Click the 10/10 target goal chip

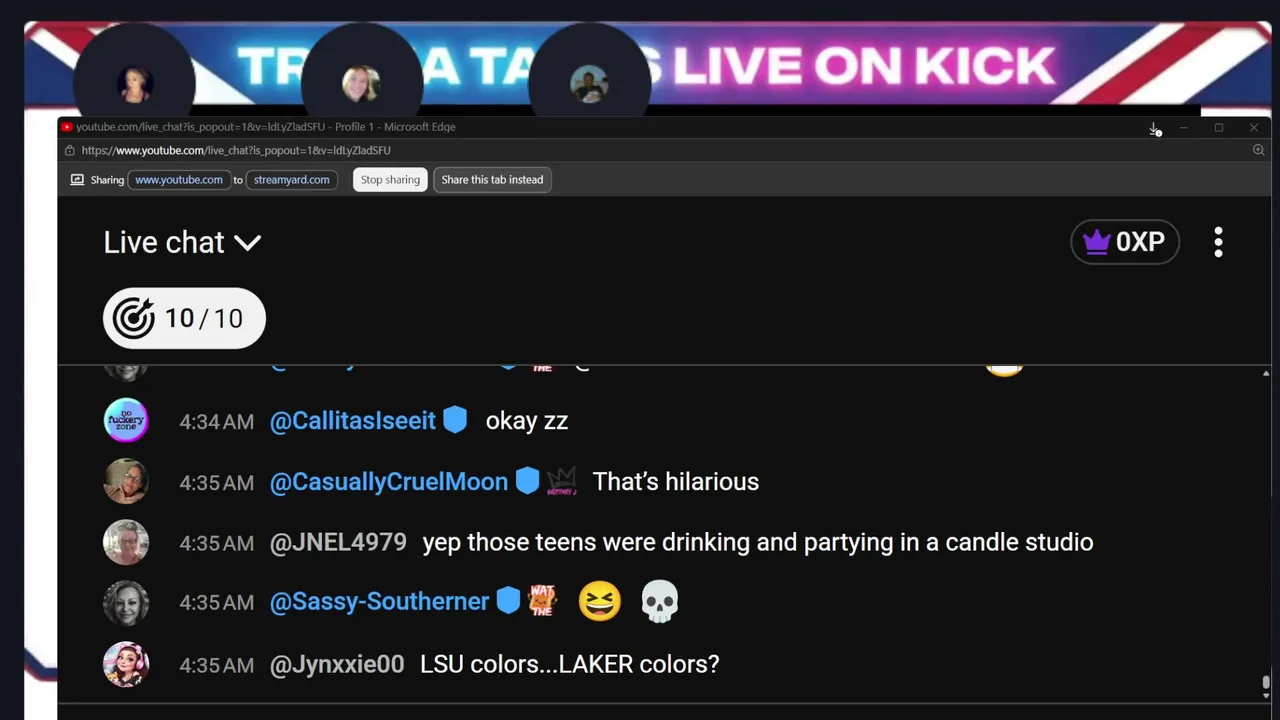point(184,318)
